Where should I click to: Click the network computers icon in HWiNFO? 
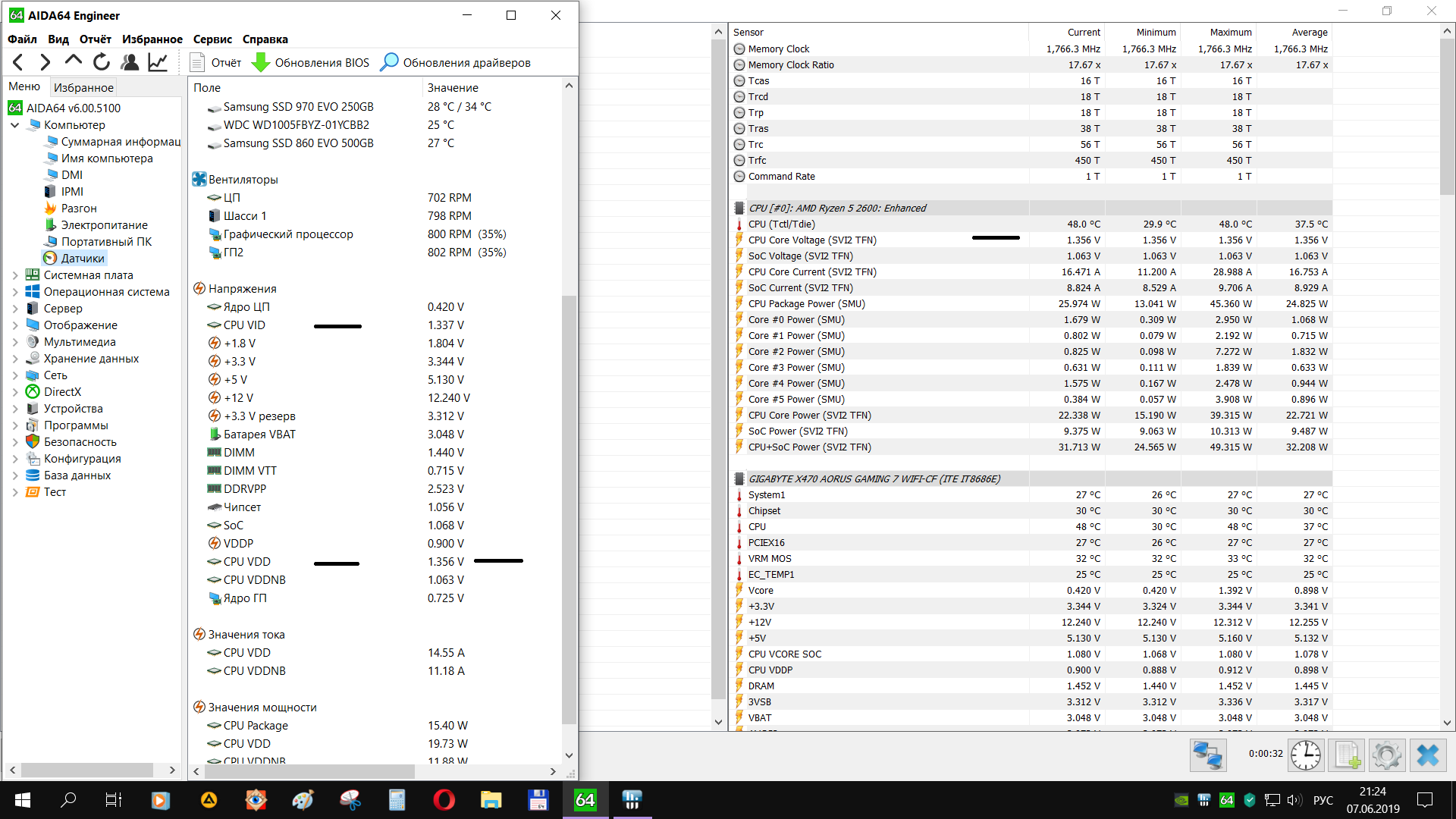[x=1208, y=755]
